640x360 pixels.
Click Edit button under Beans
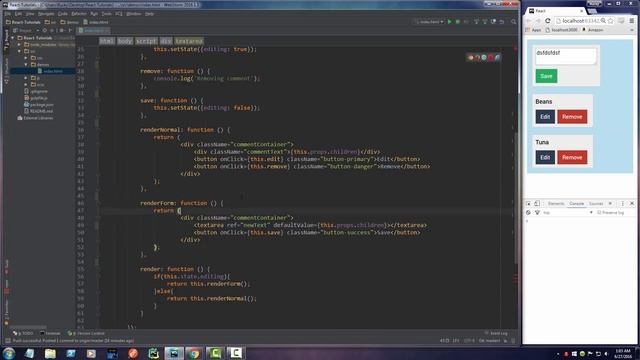click(545, 117)
